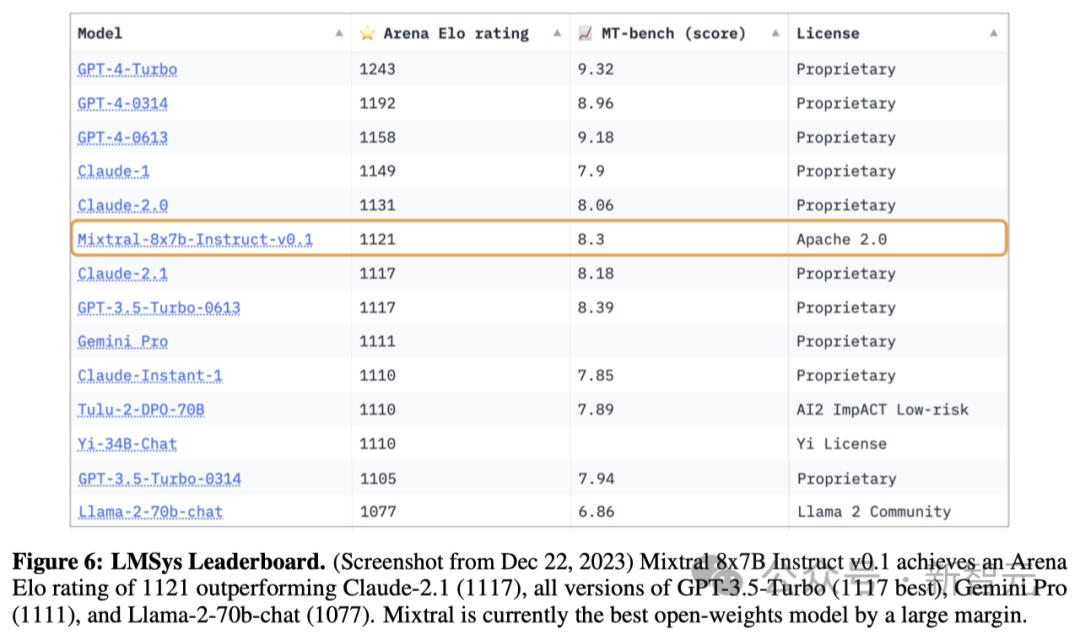
Task: Open the Claude-2.0 model link
Action: click(123, 206)
